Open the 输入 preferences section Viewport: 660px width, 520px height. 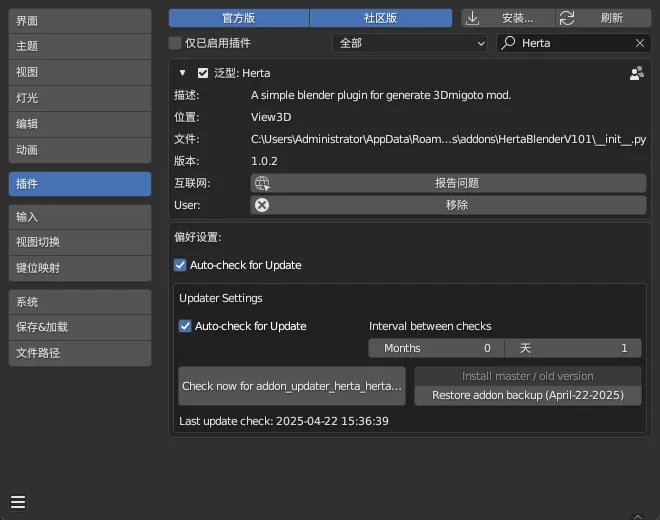80,217
